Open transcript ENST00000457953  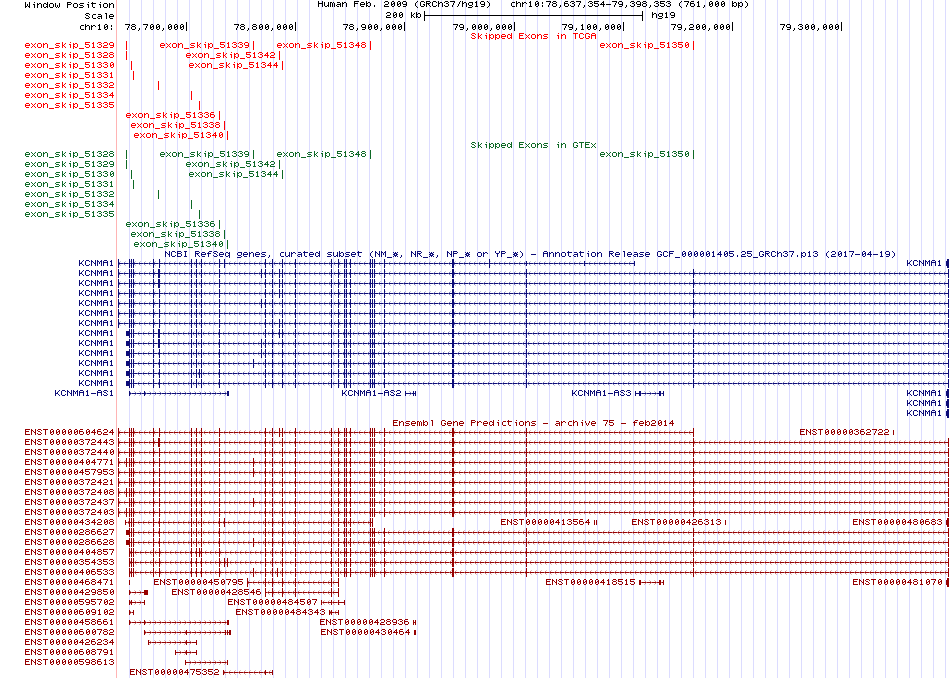69,472
